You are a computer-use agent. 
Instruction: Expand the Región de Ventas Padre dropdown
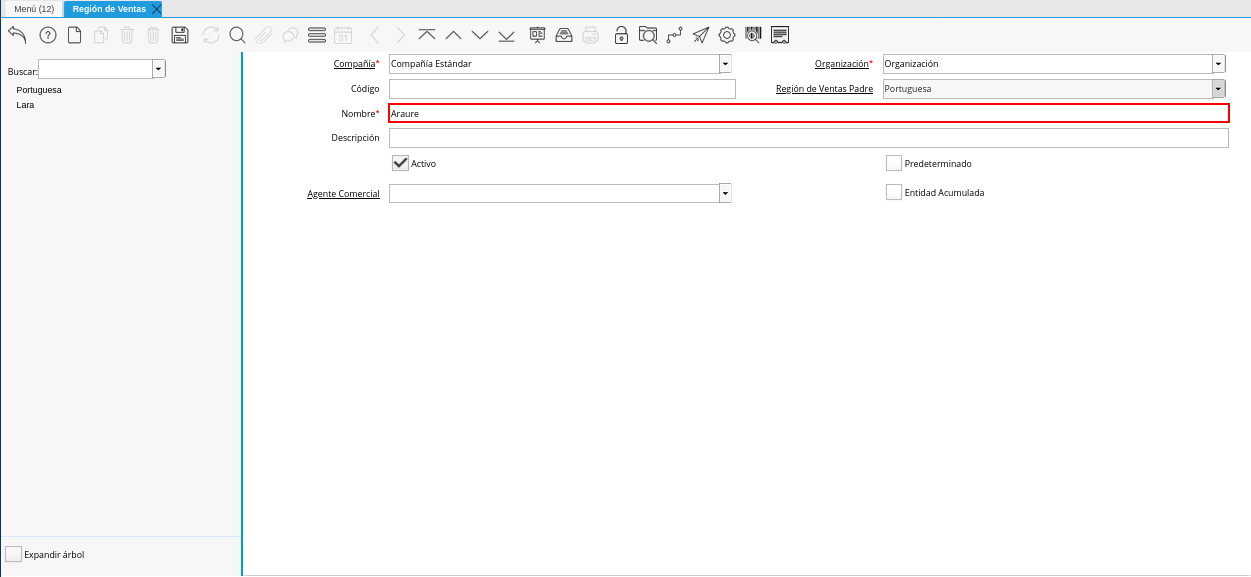pyautogui.click(x=1218, y=89)
